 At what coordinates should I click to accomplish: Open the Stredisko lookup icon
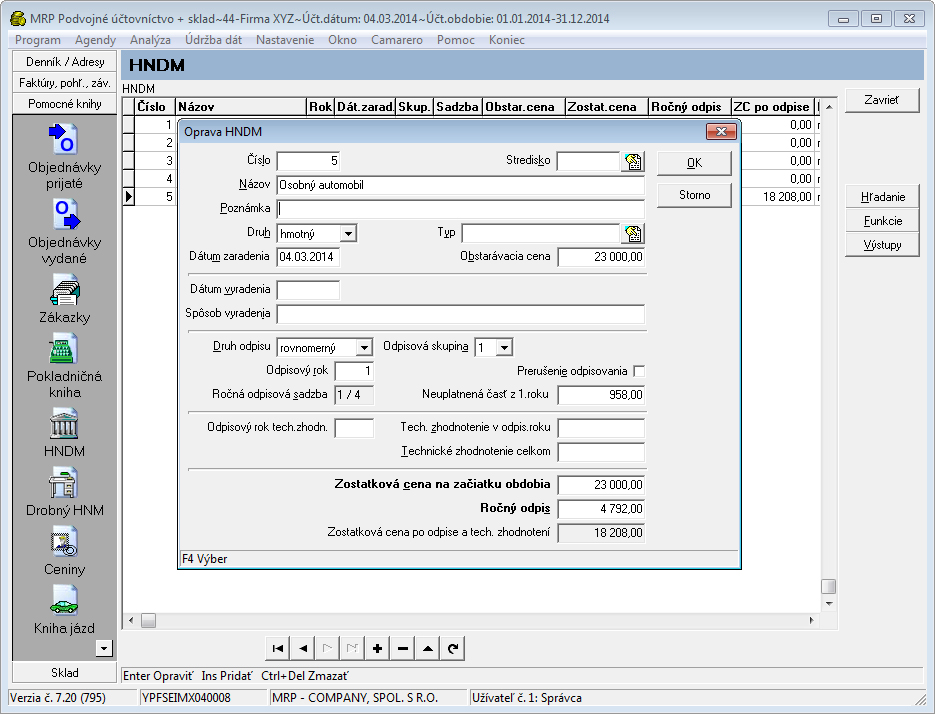click(x=633, y=161)
